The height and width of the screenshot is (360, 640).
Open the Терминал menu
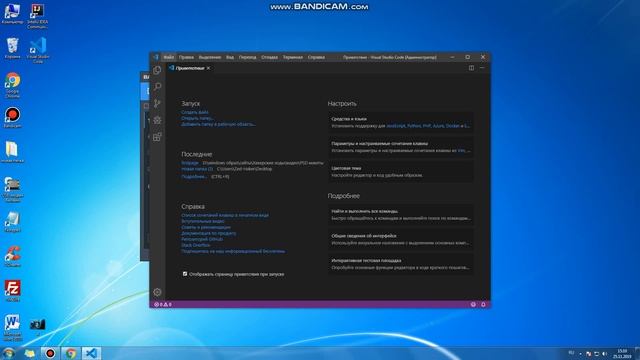[293, 58]
